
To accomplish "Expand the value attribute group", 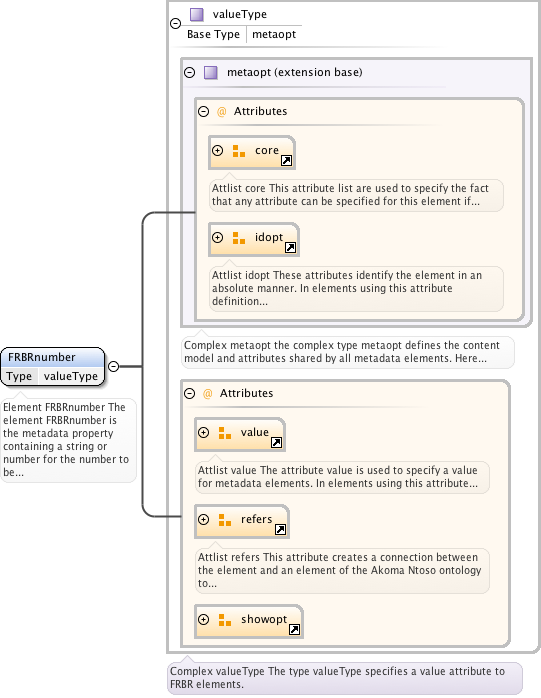I will pos(203,432).
